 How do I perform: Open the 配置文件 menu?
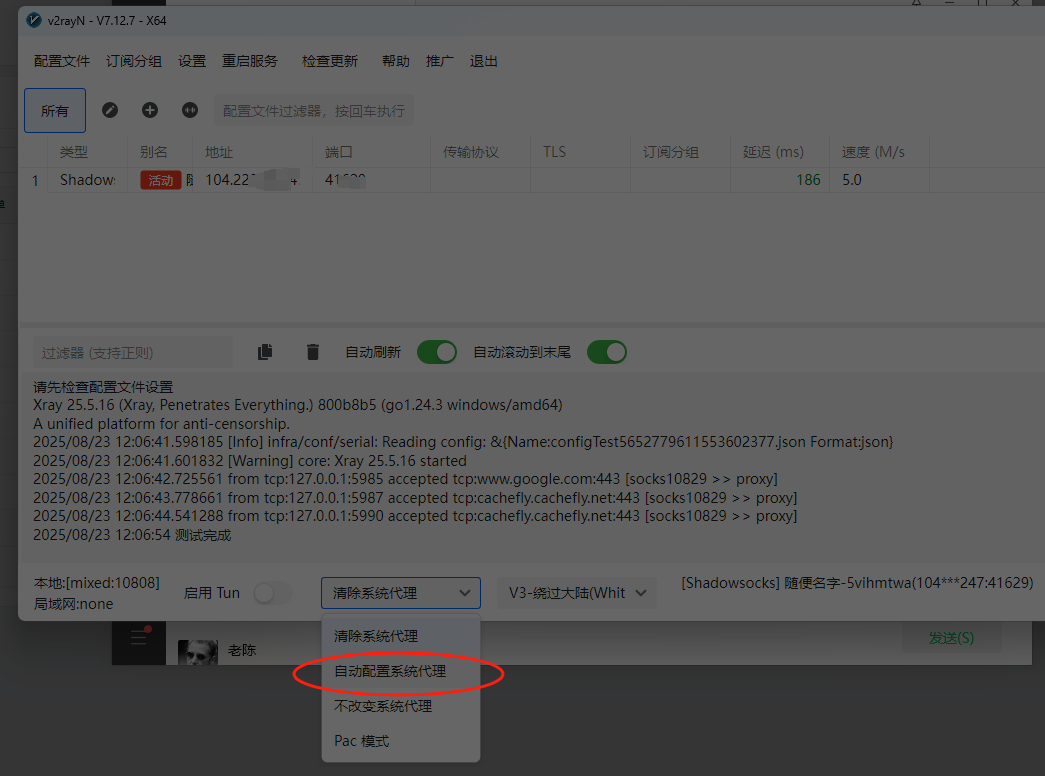coord(62,61)
